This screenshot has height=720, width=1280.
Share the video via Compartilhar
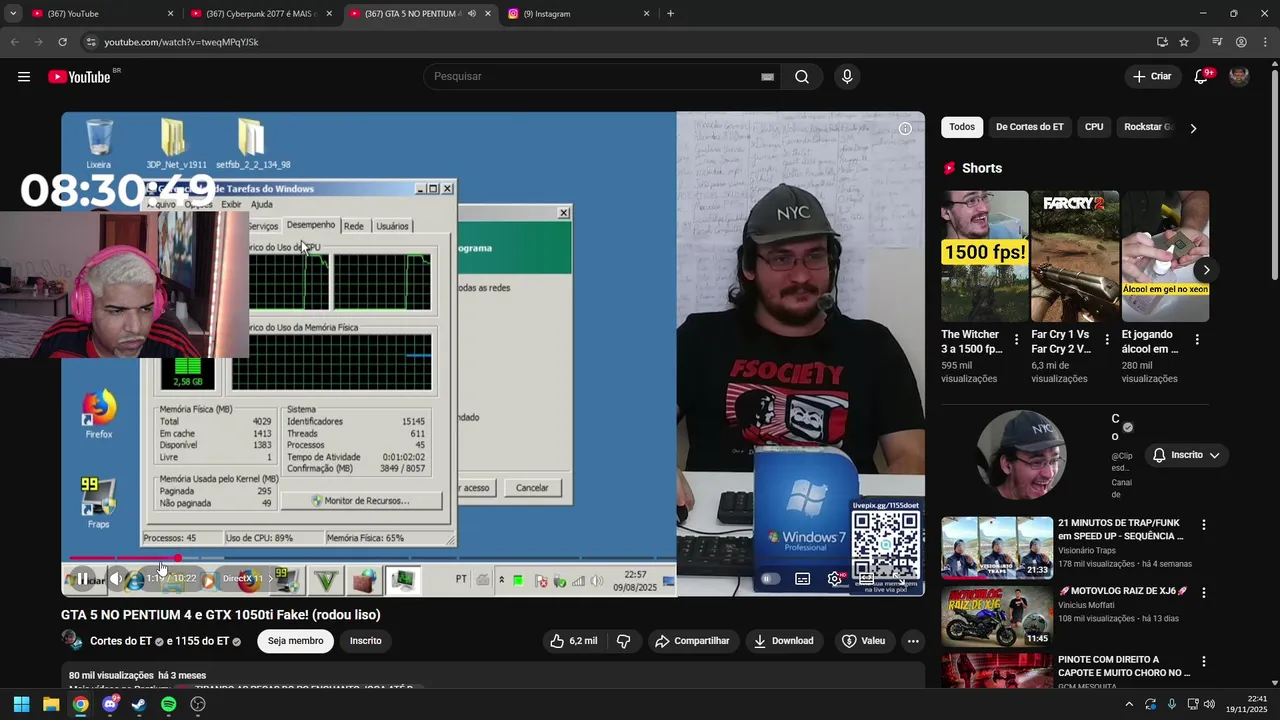[x=692, y=641]
